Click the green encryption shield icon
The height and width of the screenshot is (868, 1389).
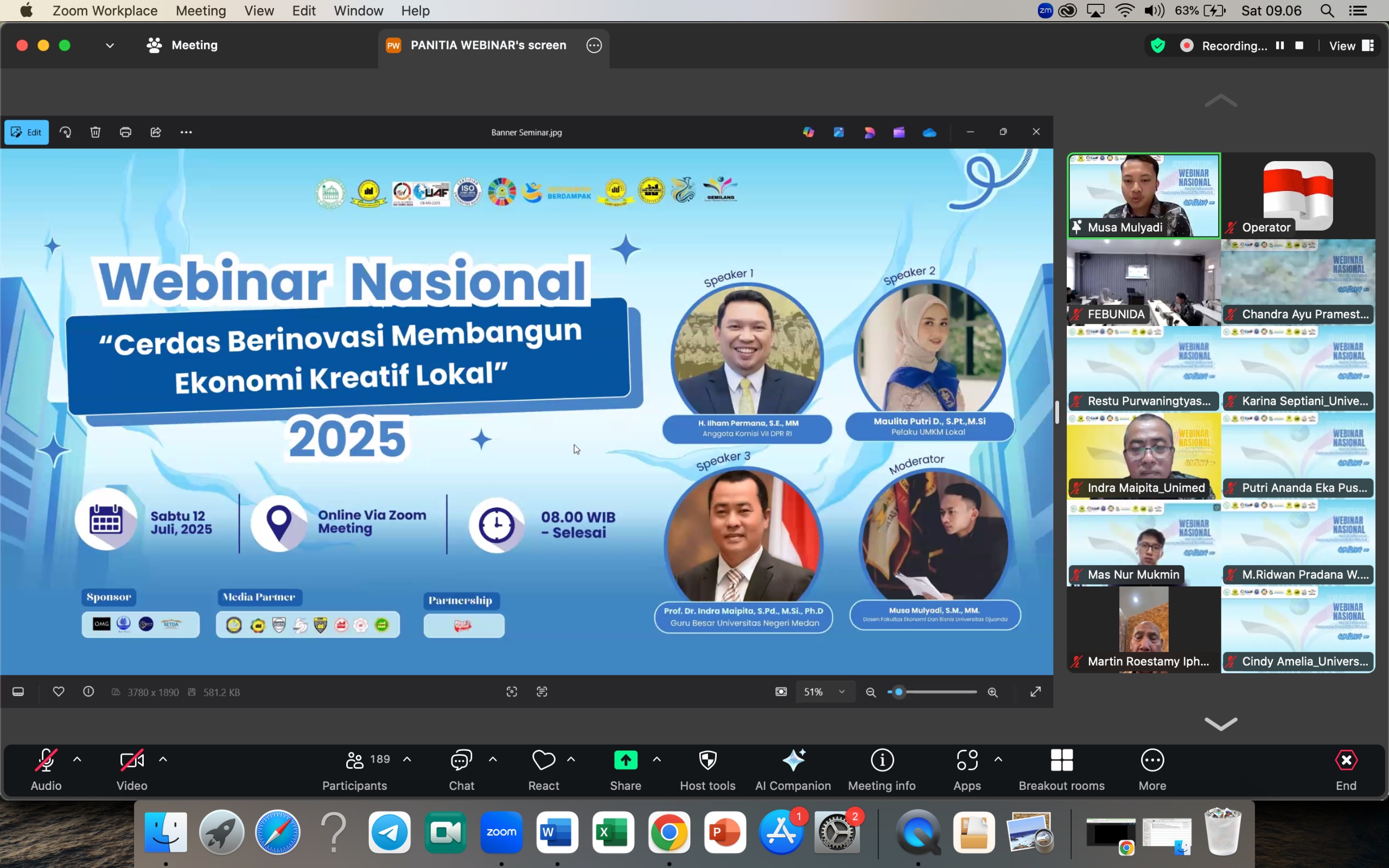tap(1158, 46)
